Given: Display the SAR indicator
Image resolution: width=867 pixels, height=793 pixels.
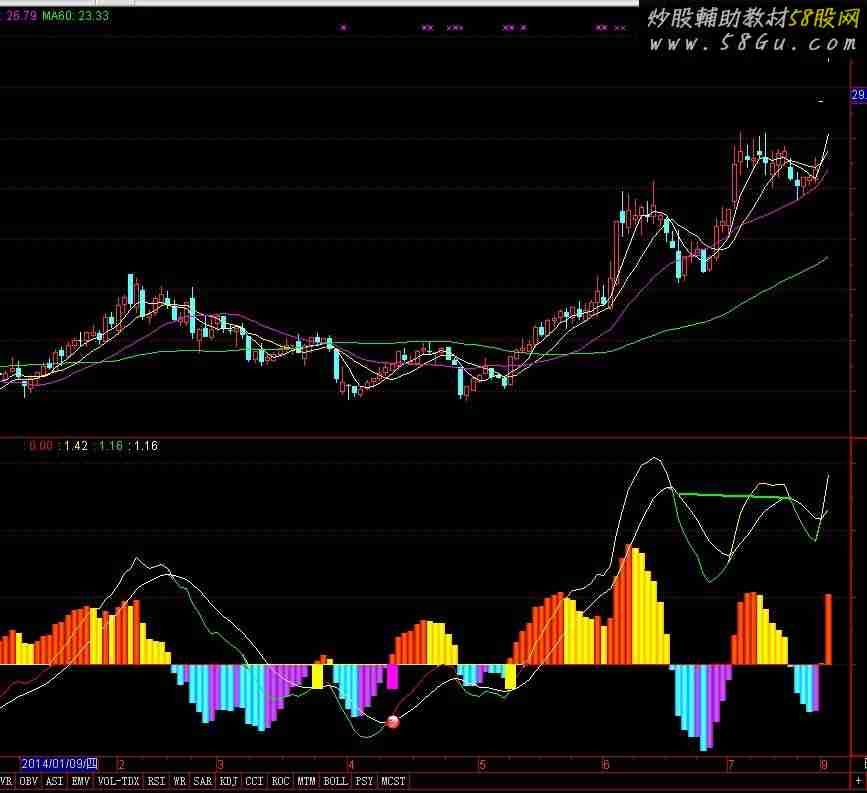Looking at the screenshot, I should click(x=203, y=780).
